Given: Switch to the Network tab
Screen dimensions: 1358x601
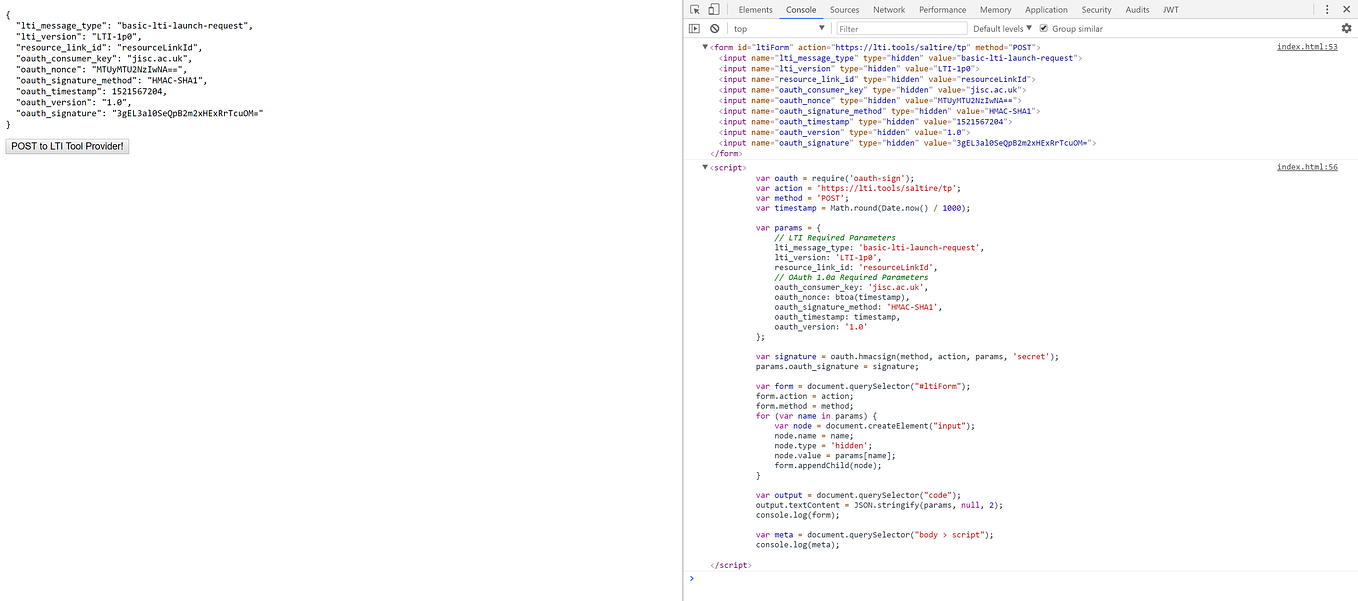Looking at the screenshot, I should (888, 9).
